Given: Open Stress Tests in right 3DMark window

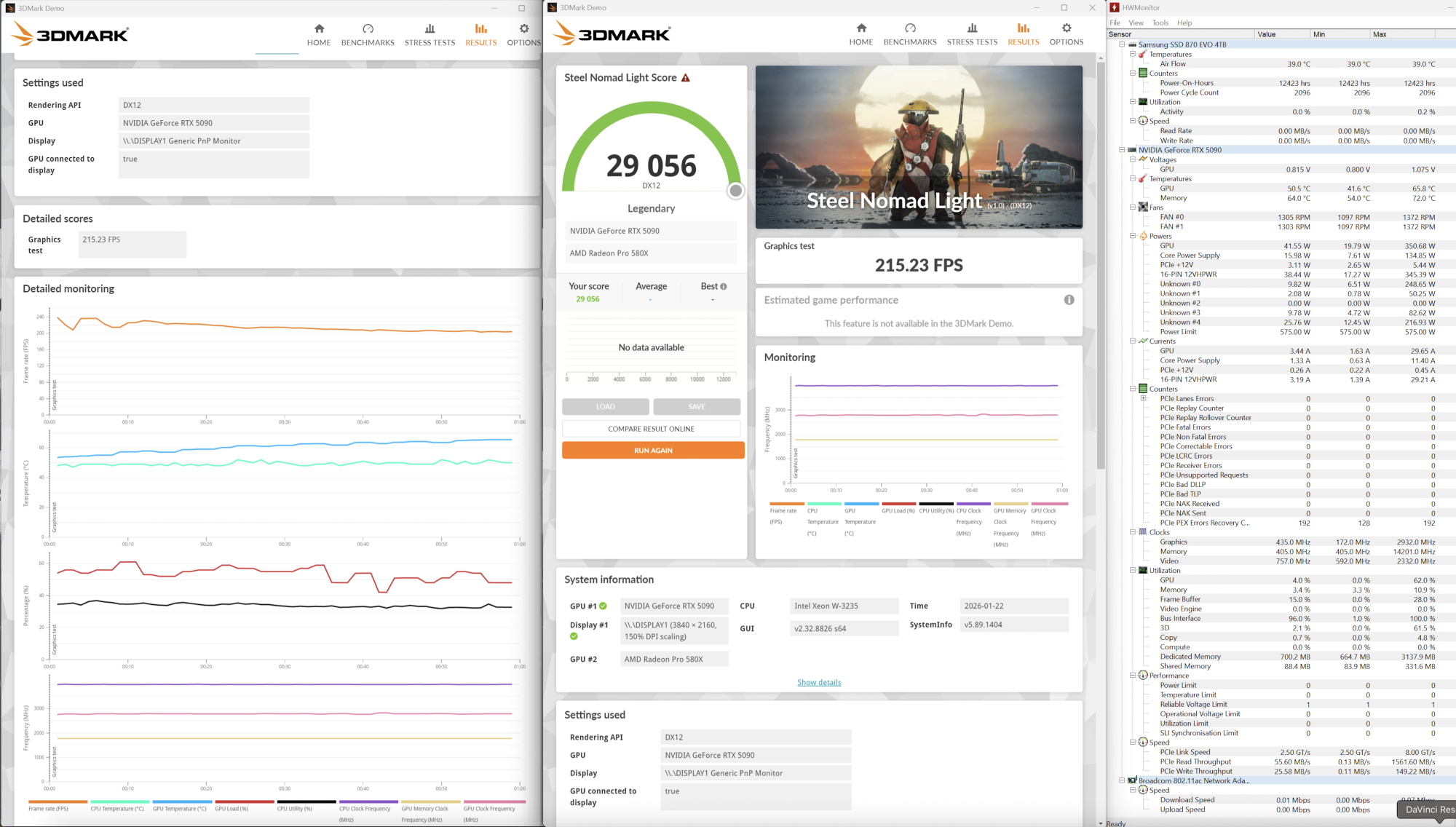Looking at the screenshot, I should tap(972, 33).
